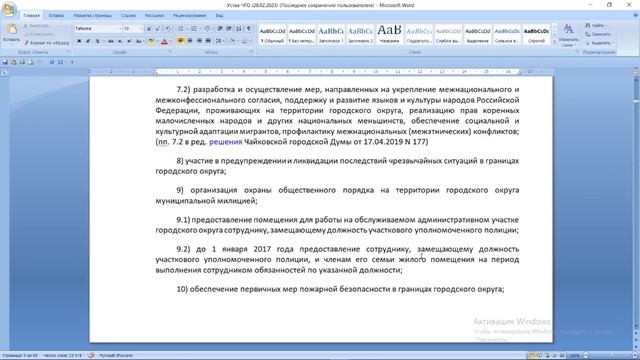Click the Вставить (Paste) clipboard icon
640x360 pixels.
11,29
